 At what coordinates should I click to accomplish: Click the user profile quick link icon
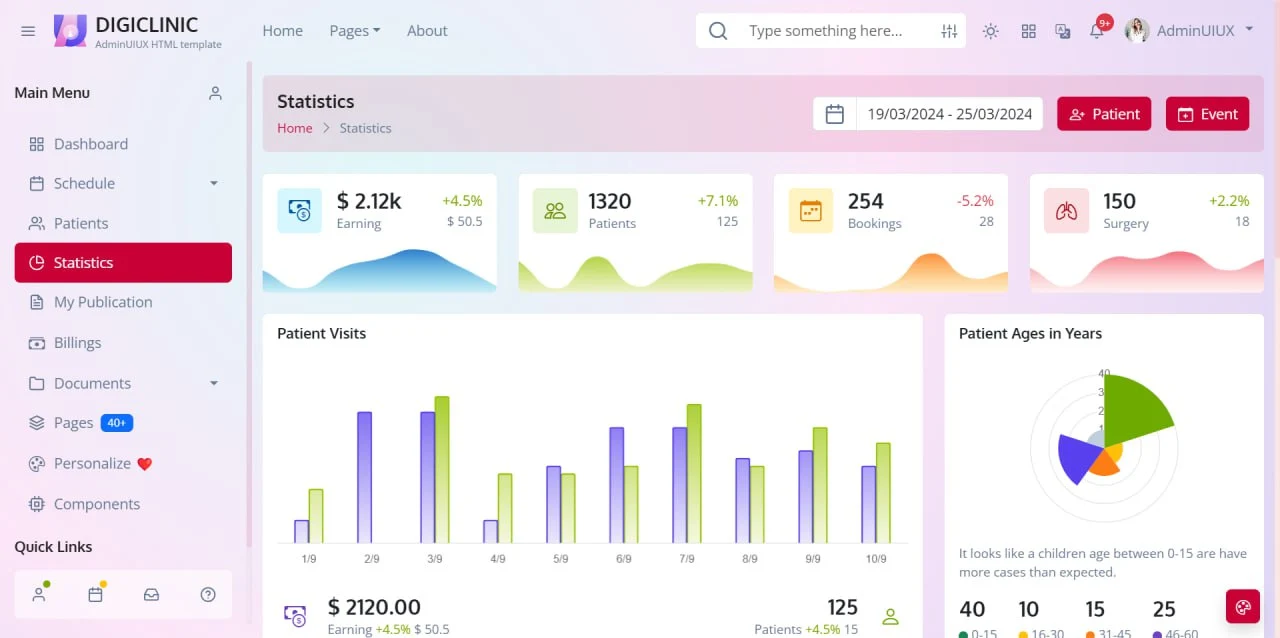[x=39, y=594]
